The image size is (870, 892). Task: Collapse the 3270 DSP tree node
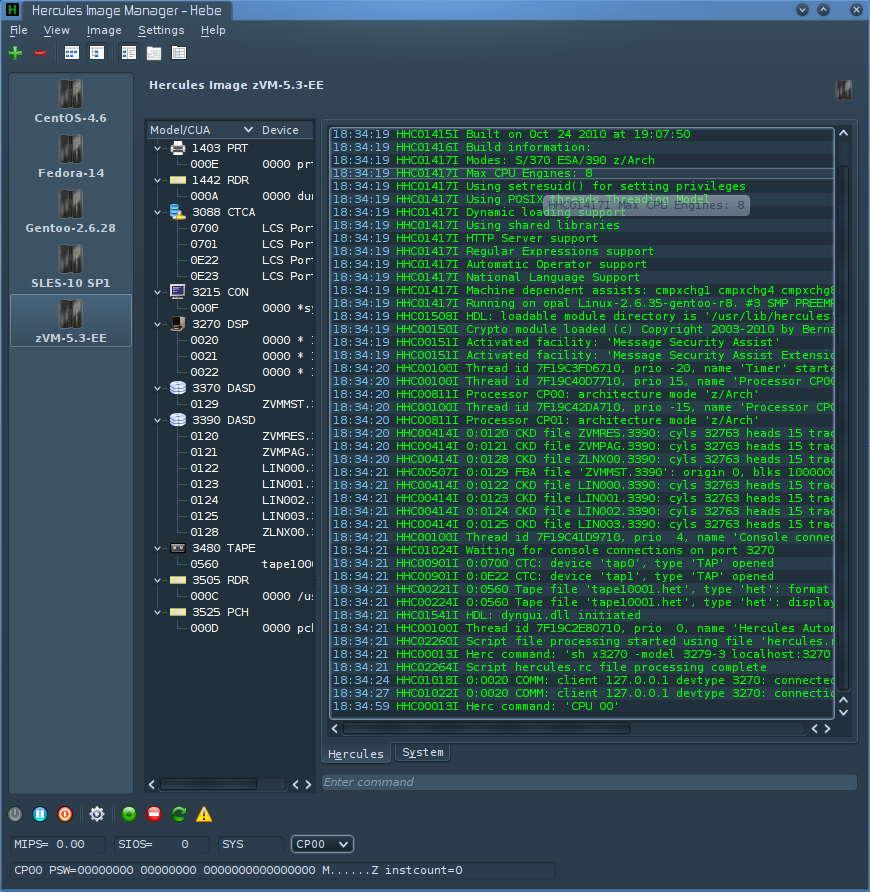158,324
